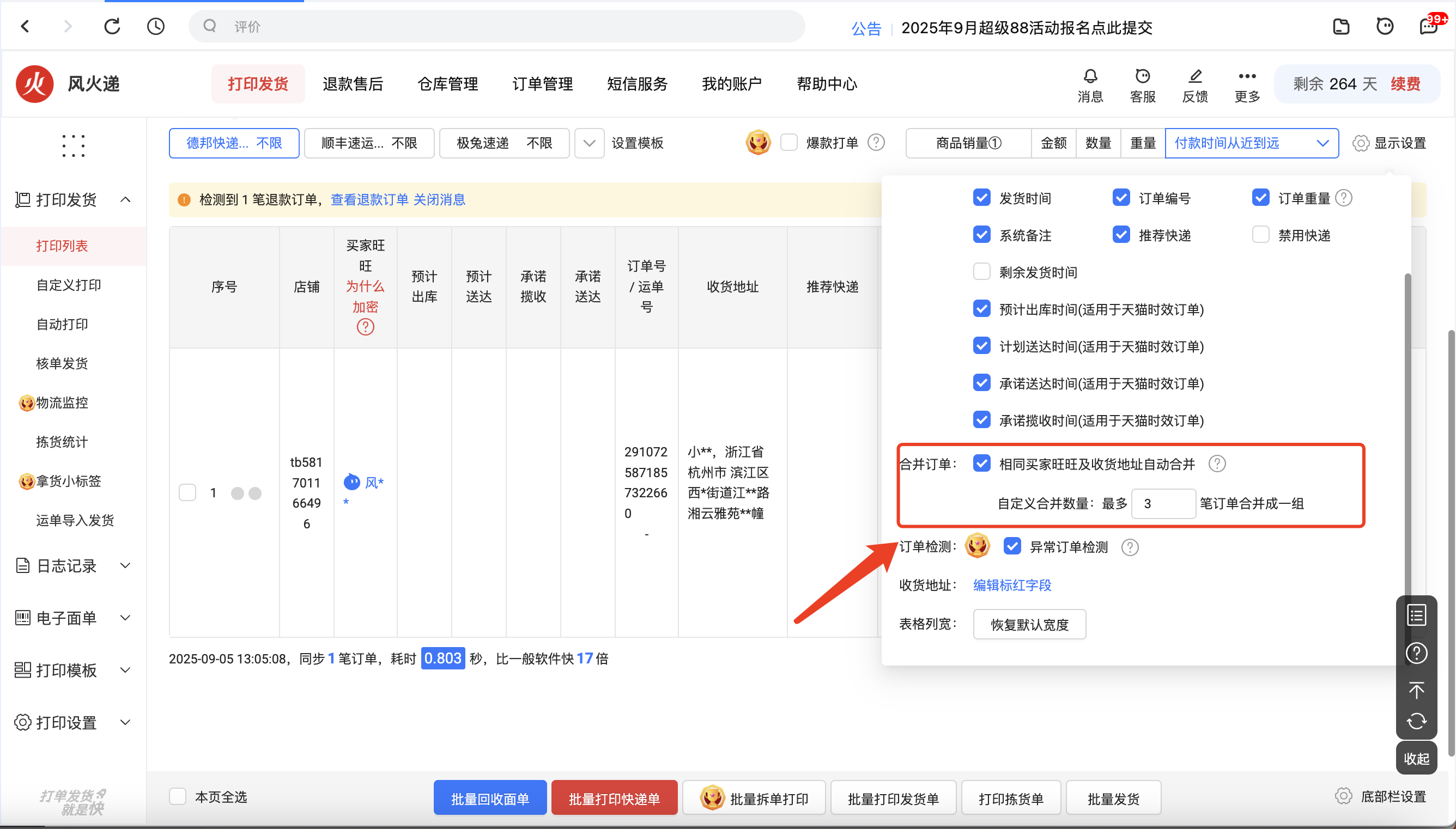Click the help circle in floating toolbar
This screenshot has width=1456, height=829.
[x=1416, y=653]
